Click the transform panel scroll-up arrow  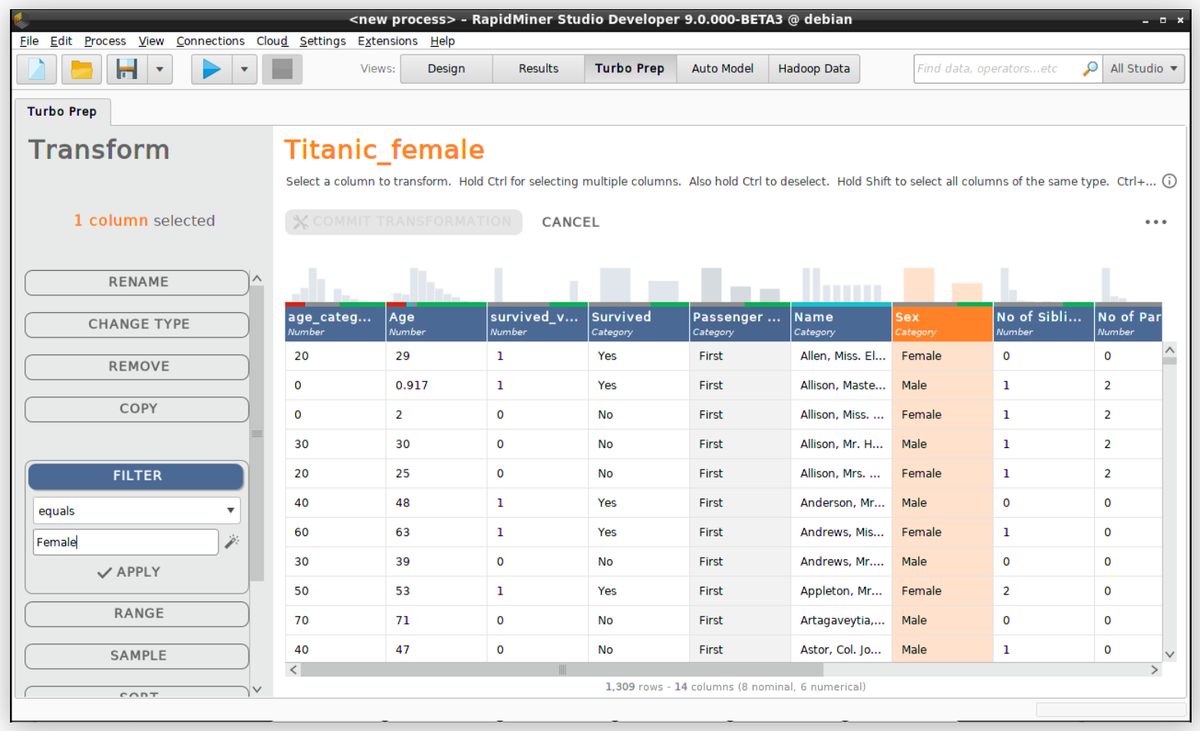pos(257,278)
